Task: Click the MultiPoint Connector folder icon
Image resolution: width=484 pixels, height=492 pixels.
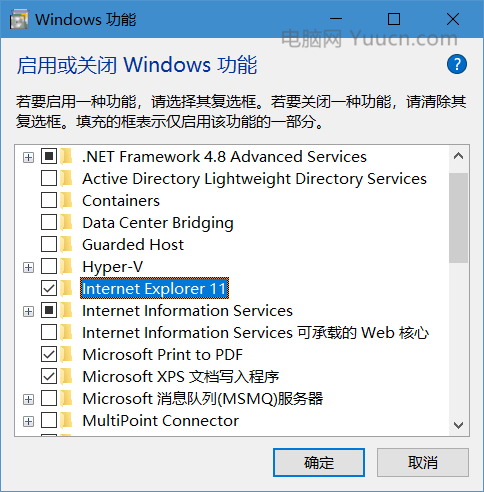Action: pyautogui.click(x=67, y=421)
